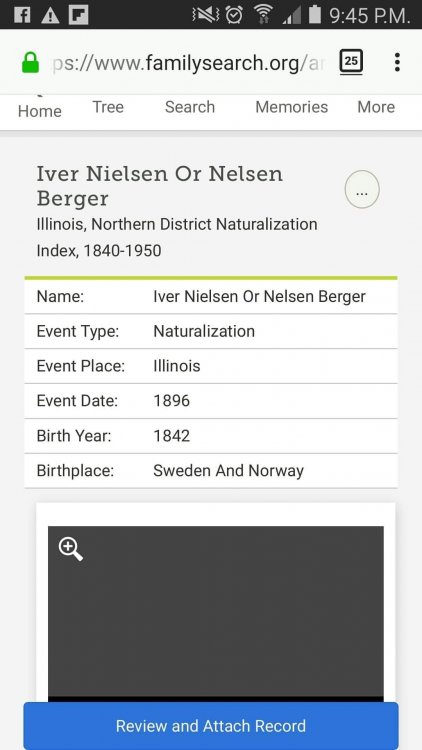The height and width of the screenshot is (750, 422).
Task: Tap the Flipboard notification icon
Action: (x=78, y=15)
